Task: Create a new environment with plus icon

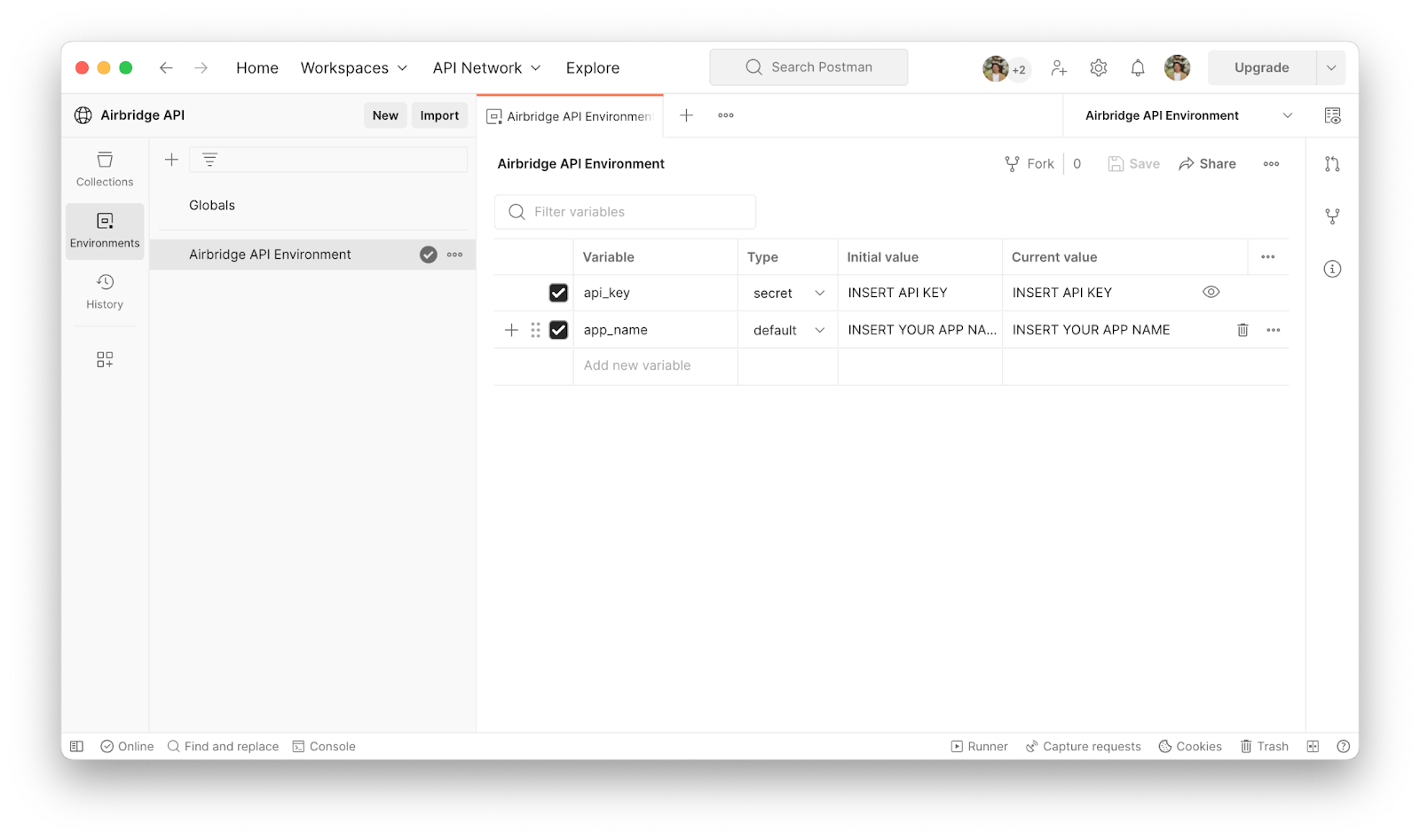Action: coord(172,160)
